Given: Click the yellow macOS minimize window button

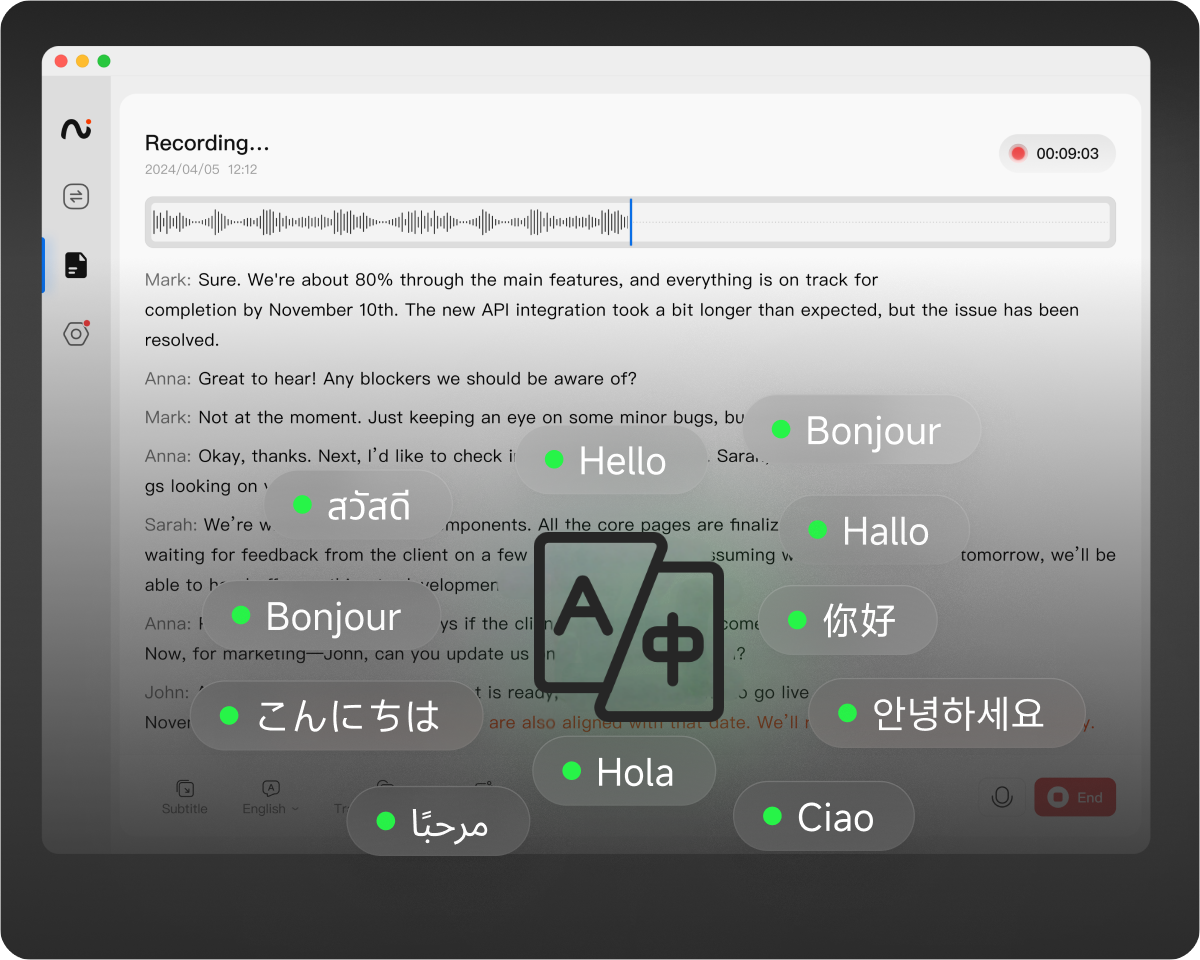Looking at the screenshot, I should click(x=82, y=61).
